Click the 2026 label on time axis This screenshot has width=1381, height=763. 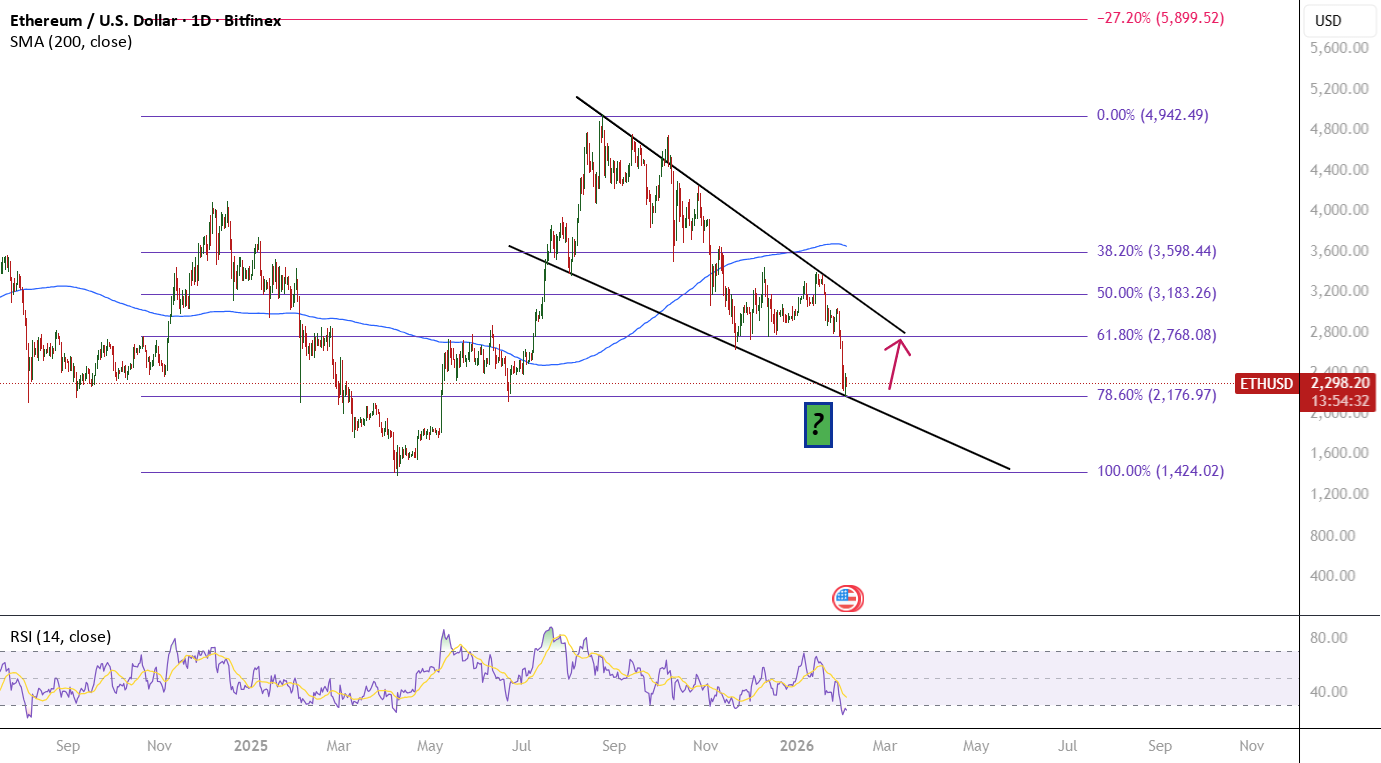798,745
